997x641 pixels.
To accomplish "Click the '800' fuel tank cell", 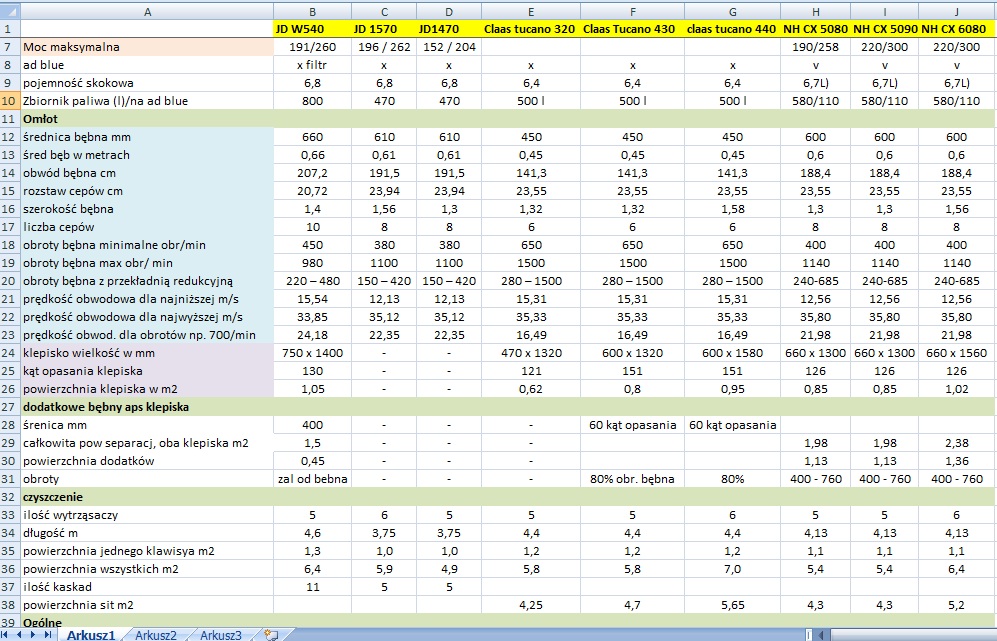I will tap(312, 101).
